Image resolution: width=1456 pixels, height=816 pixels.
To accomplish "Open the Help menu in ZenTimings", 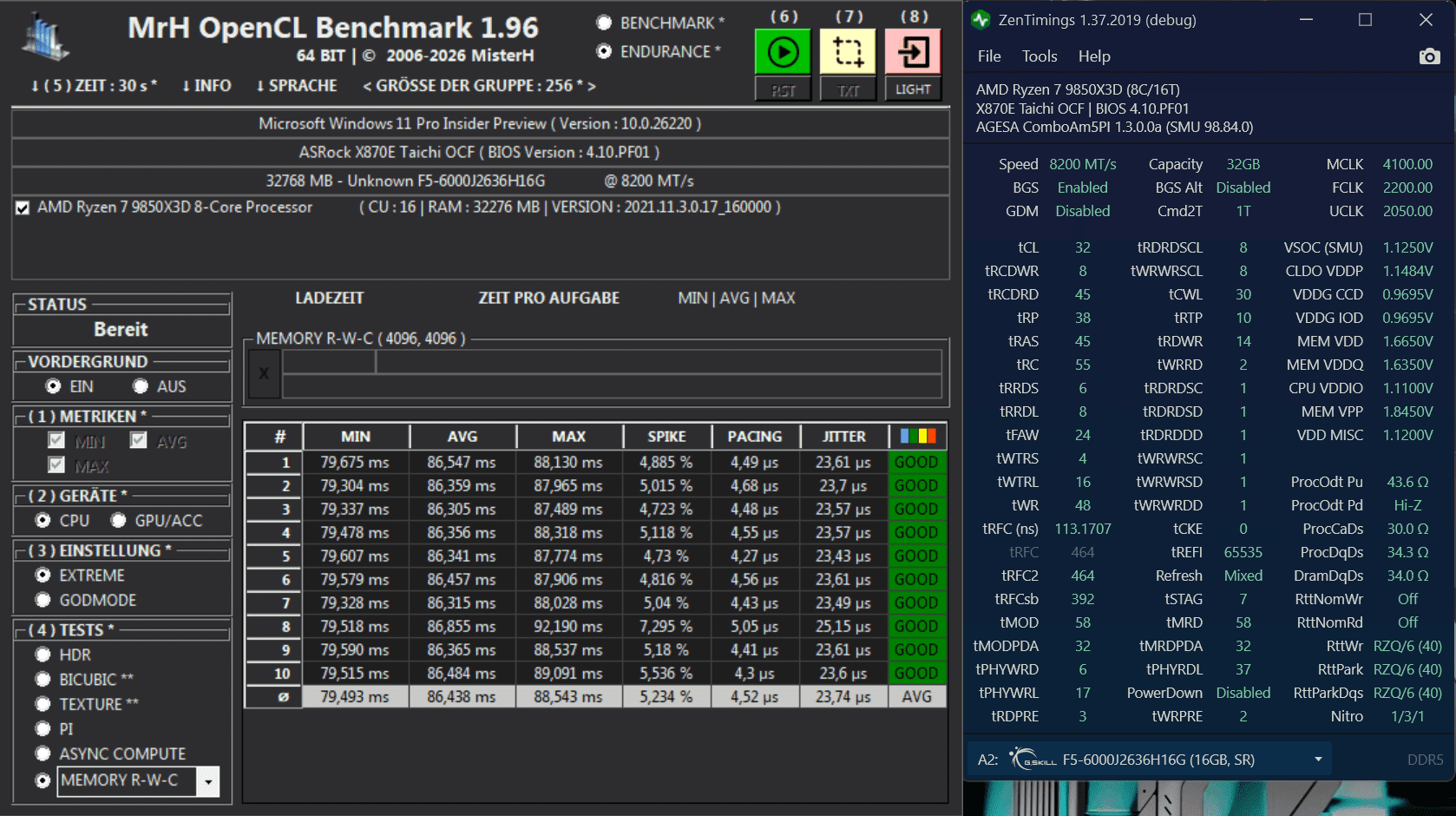I will tap(1094, 56).
